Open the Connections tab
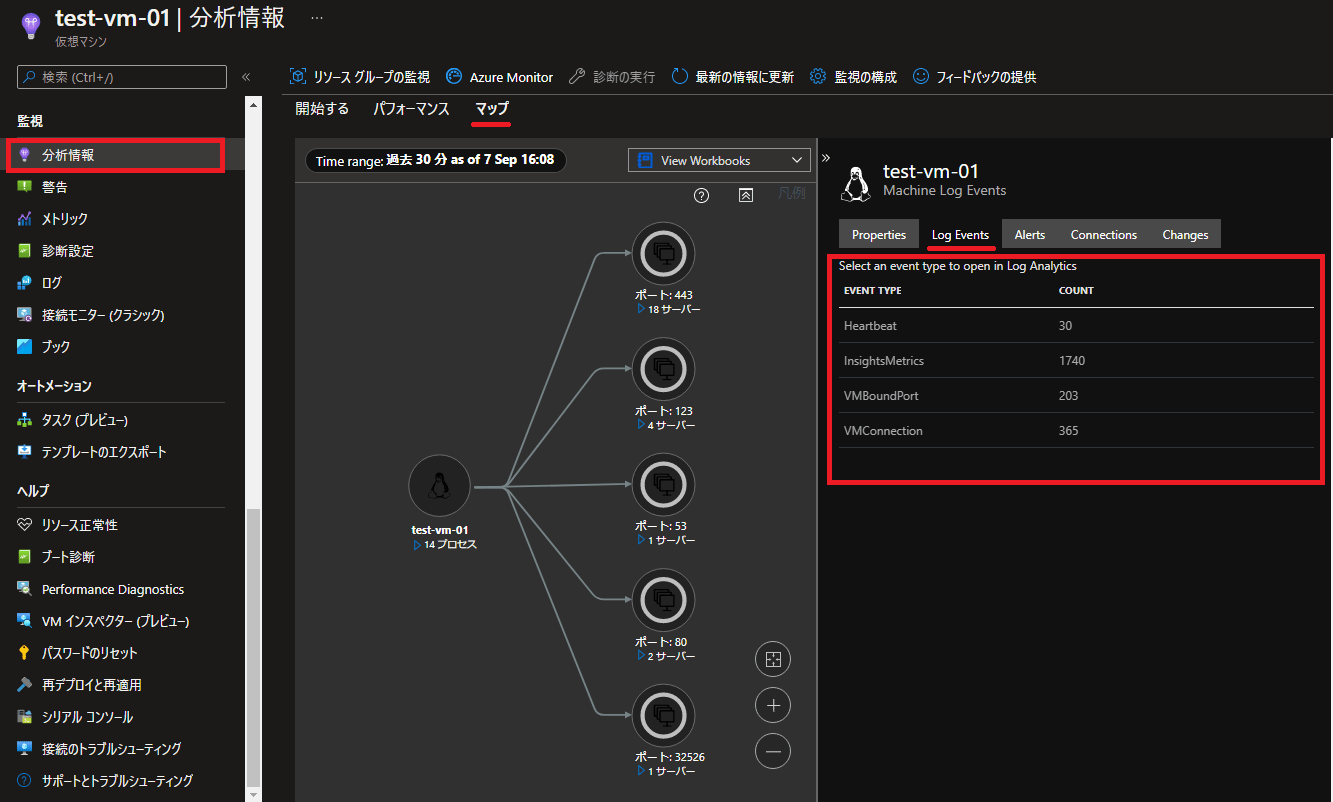Screen dimensions: 1333x802 click(1104, 234)
